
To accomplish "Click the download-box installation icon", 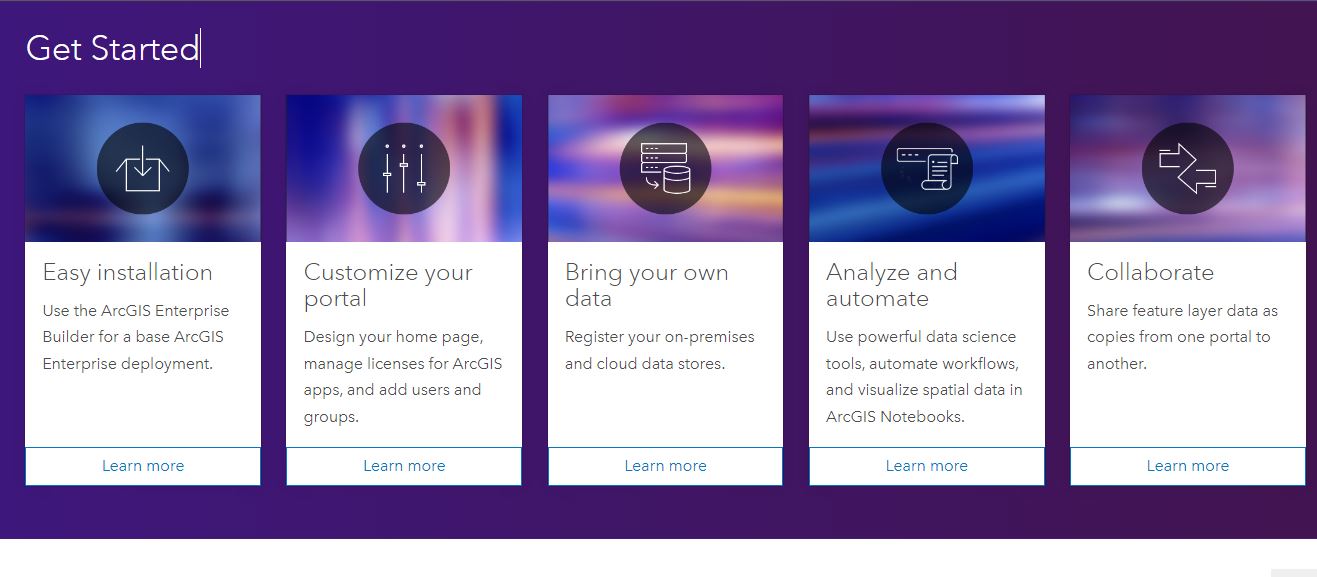I will [x=142, y=168].
